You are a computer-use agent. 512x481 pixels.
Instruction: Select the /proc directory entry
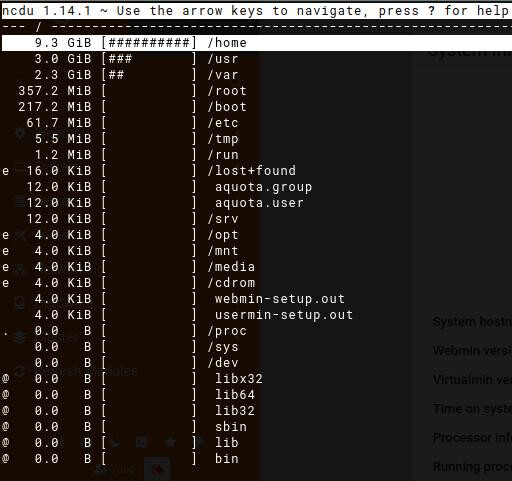pos(227,331)
